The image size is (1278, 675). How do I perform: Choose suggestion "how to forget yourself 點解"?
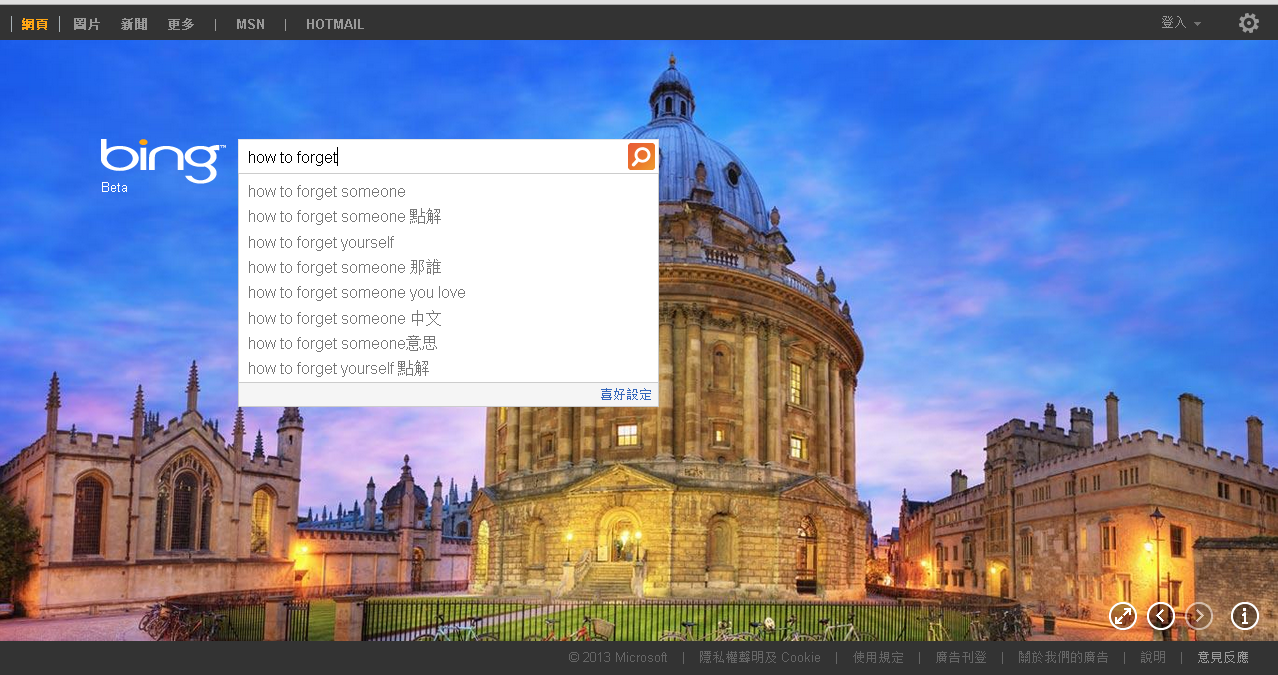click(x=448, y=368)
